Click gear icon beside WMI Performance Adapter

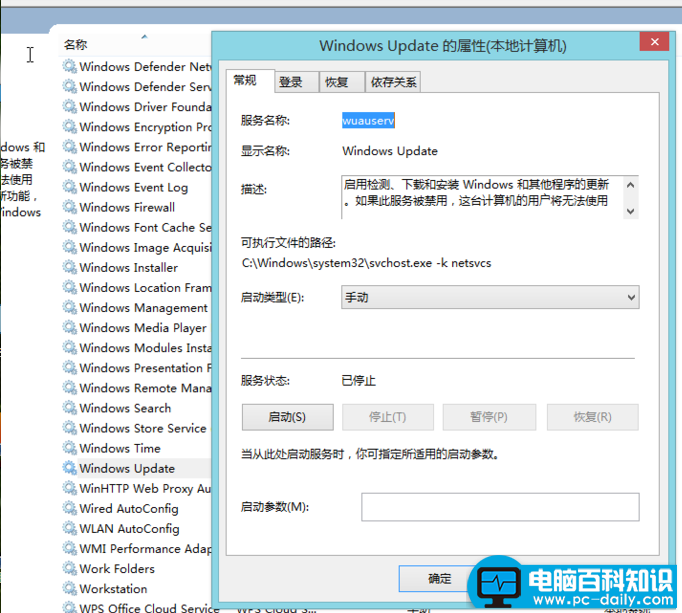tap(69, 548)
